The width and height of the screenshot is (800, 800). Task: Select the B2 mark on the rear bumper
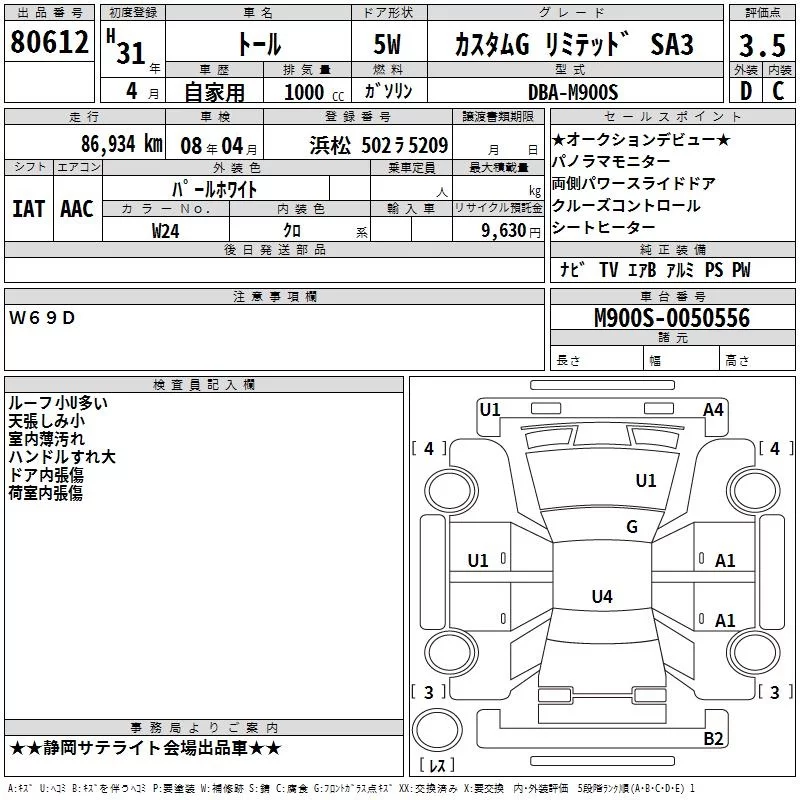[713, 738]
